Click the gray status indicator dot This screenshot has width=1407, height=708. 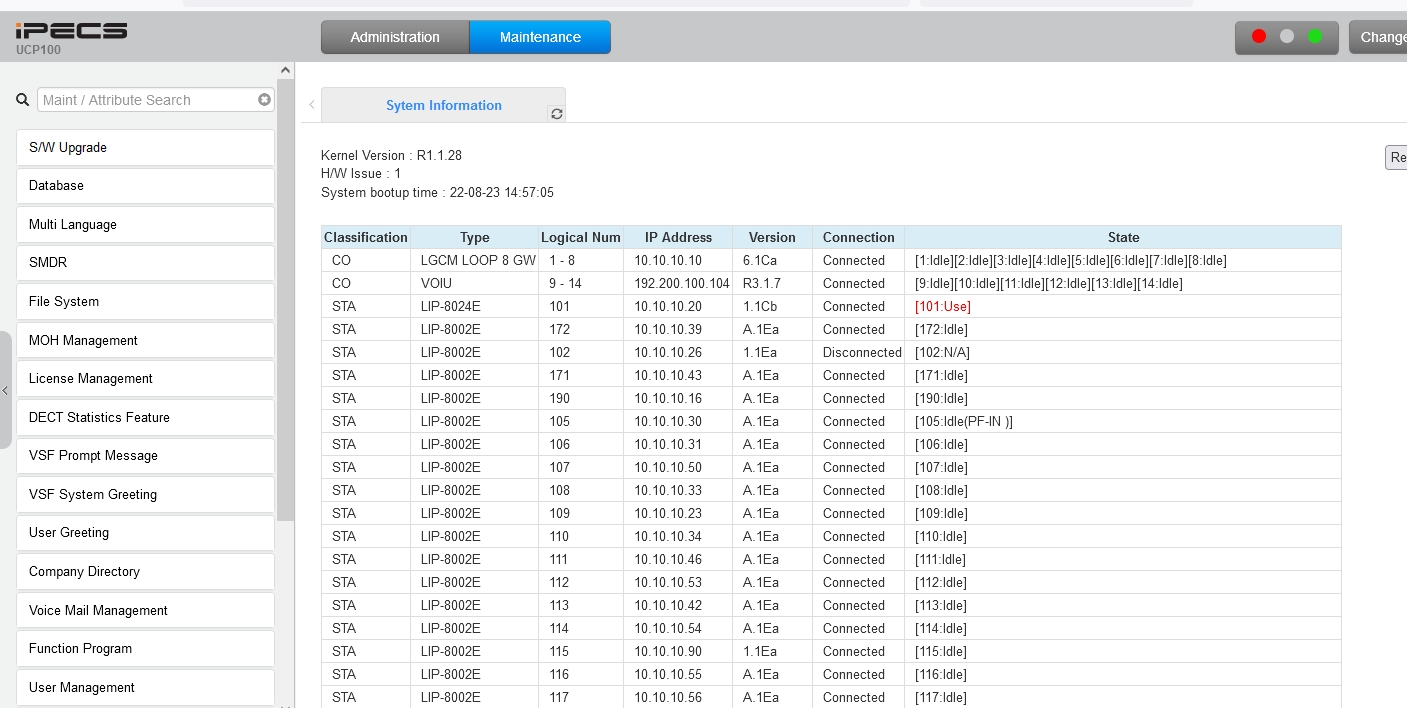click(x=1287, y=37)
